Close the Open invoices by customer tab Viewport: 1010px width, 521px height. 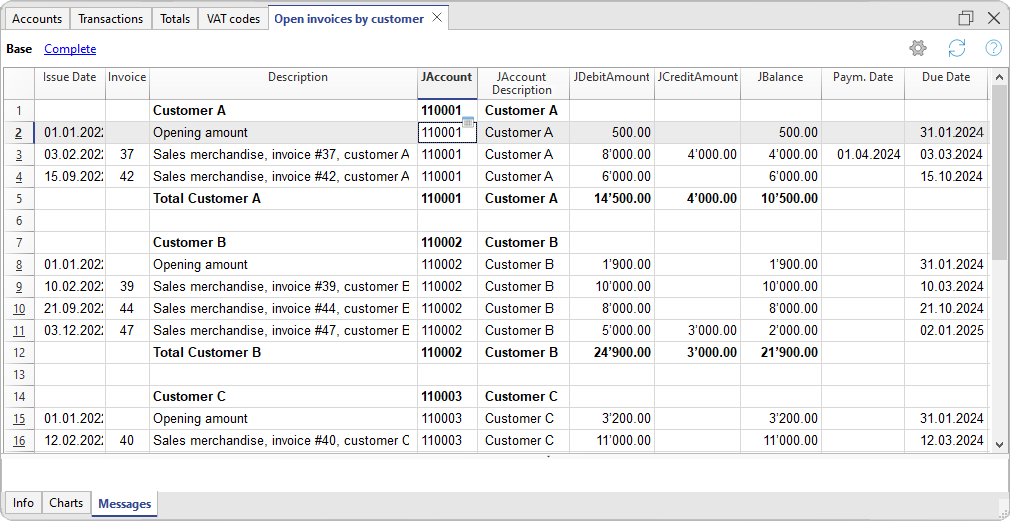(x=436, y=19)
